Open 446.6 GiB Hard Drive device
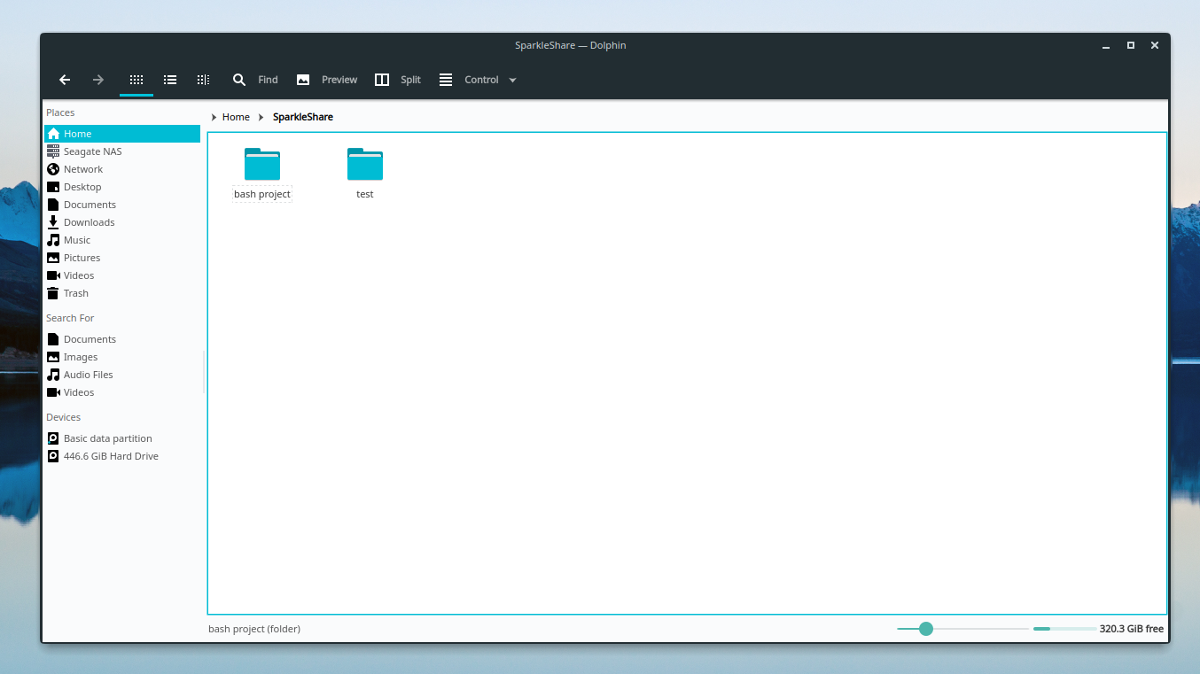This screenshot has height=674, width=1200. [x=122, y=456]
